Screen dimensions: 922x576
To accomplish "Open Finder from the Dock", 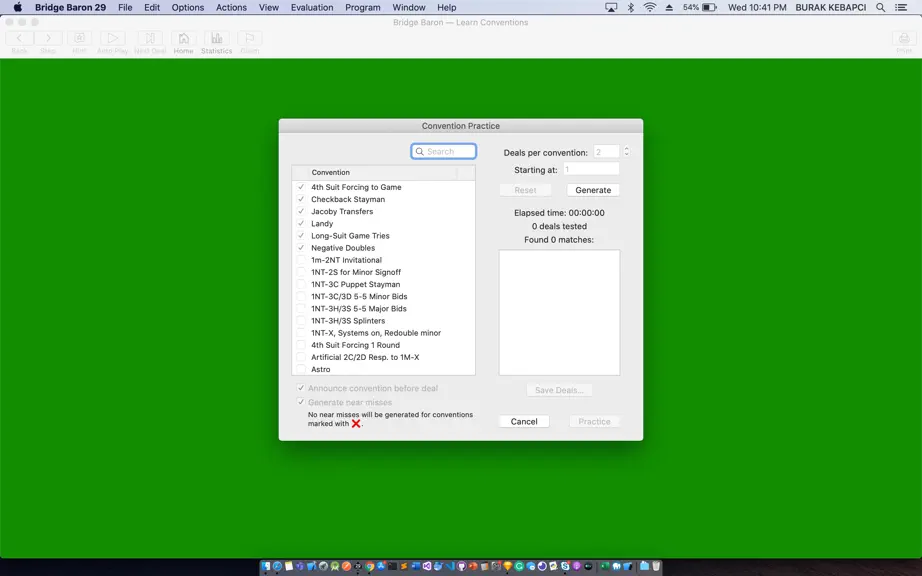I will tap(265, 566).
